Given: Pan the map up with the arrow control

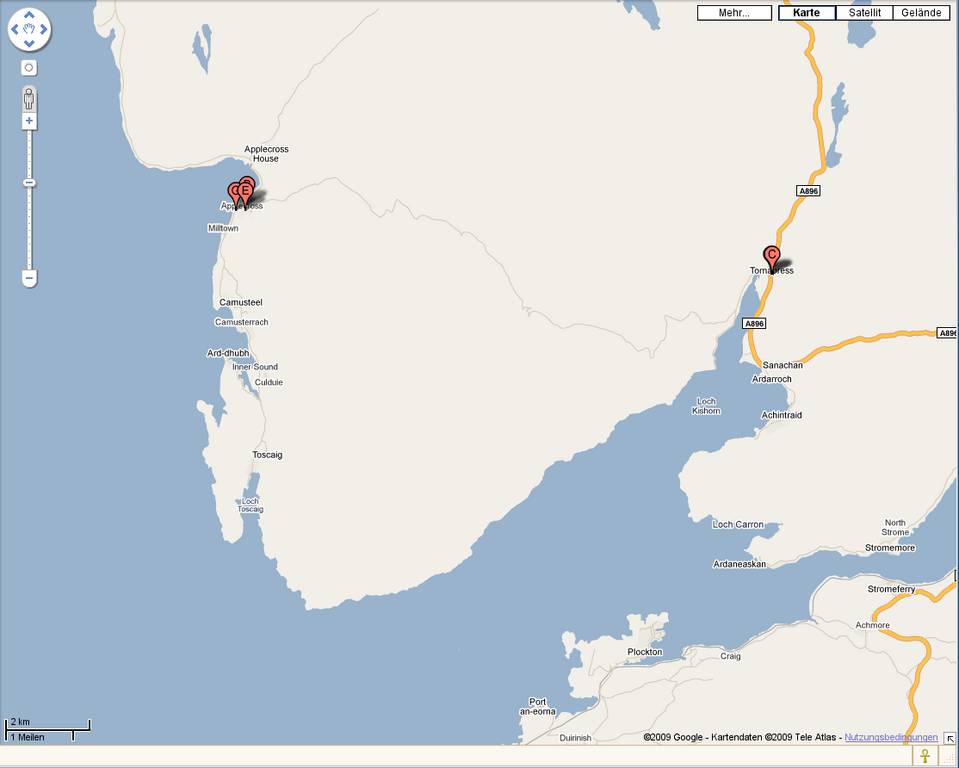Looking at the screenshot, I should 29,15.
